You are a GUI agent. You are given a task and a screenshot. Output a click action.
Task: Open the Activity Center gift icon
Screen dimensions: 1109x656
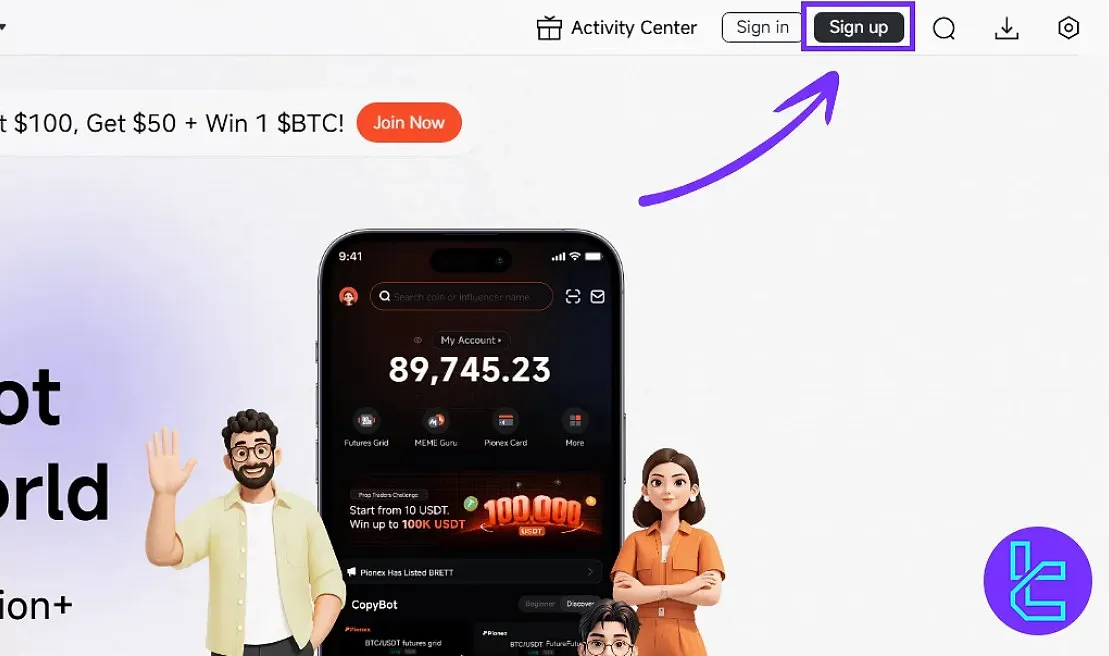pyautogui.click(x=549, y=28)
